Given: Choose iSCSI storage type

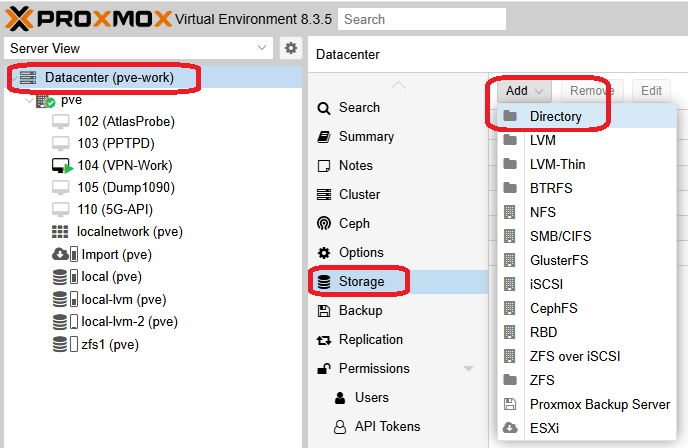Looking at the screenshot, I should (587, 284).
